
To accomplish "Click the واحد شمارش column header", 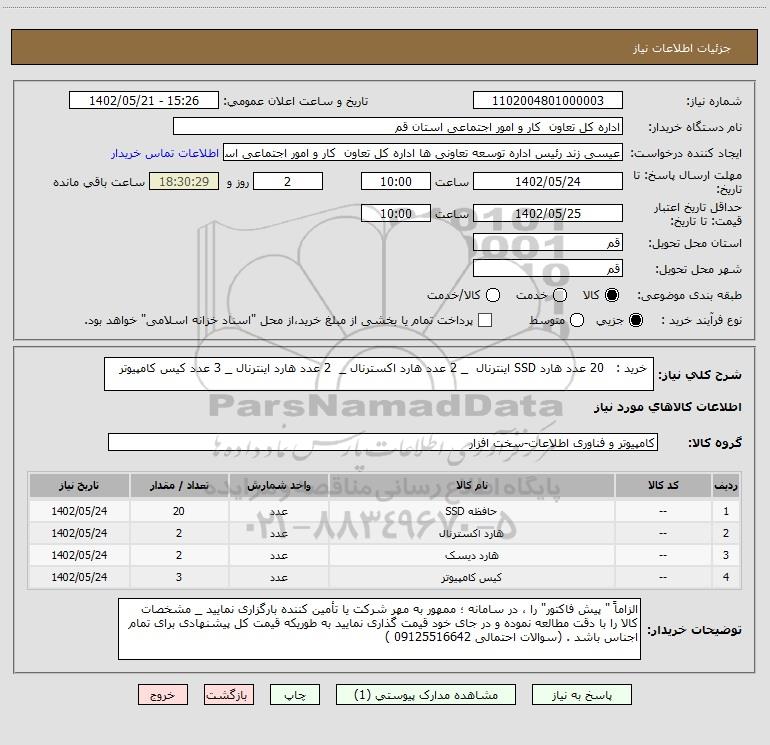I will [x=278, y=485].
